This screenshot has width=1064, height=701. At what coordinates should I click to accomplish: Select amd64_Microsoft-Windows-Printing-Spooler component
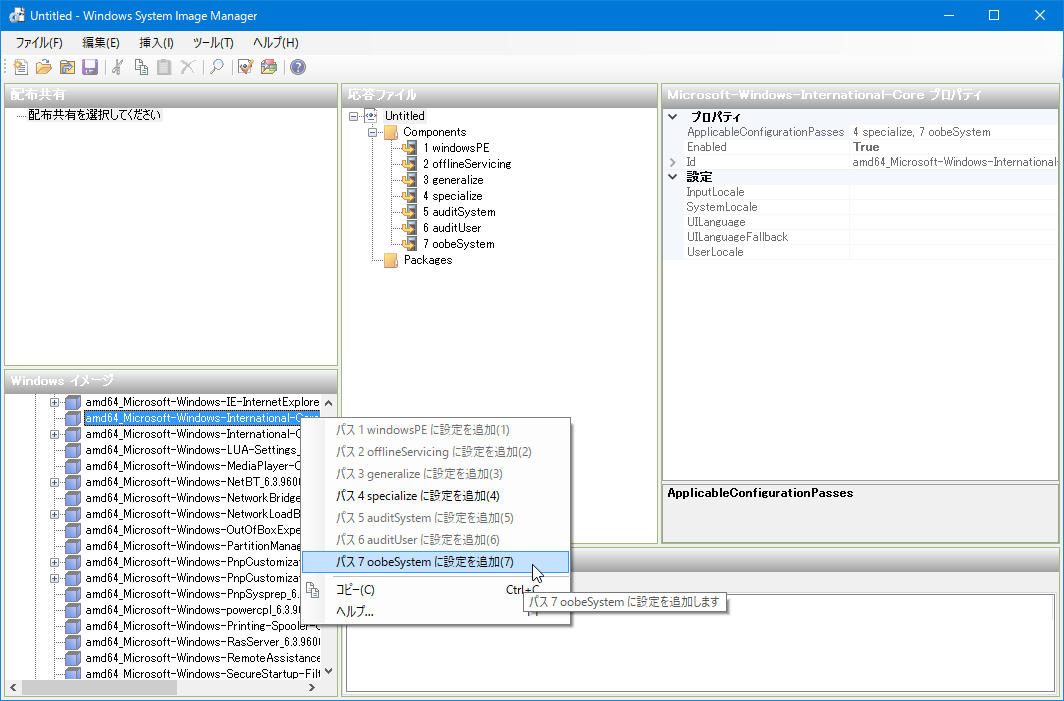tap(202, 626)
